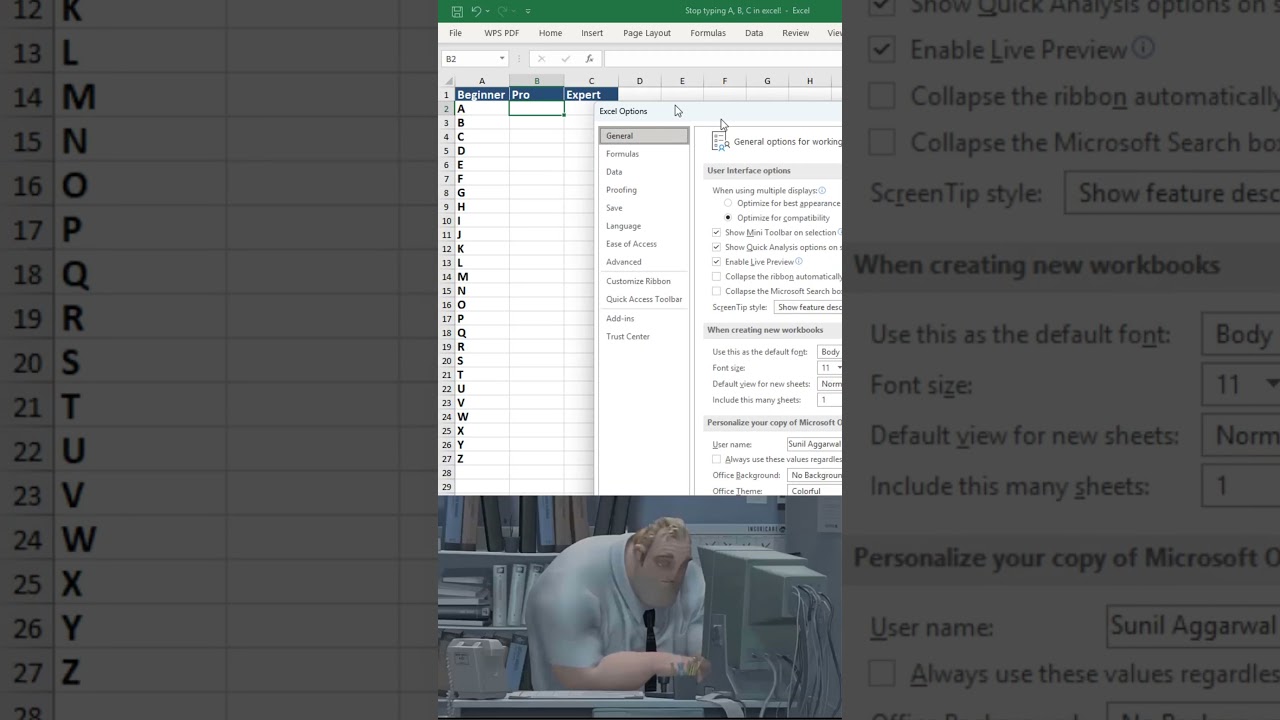1280x720 pixels.
Task: Click the Cancel X beside the formula bar
Action: pyautogui.click(x=541, y=59)
